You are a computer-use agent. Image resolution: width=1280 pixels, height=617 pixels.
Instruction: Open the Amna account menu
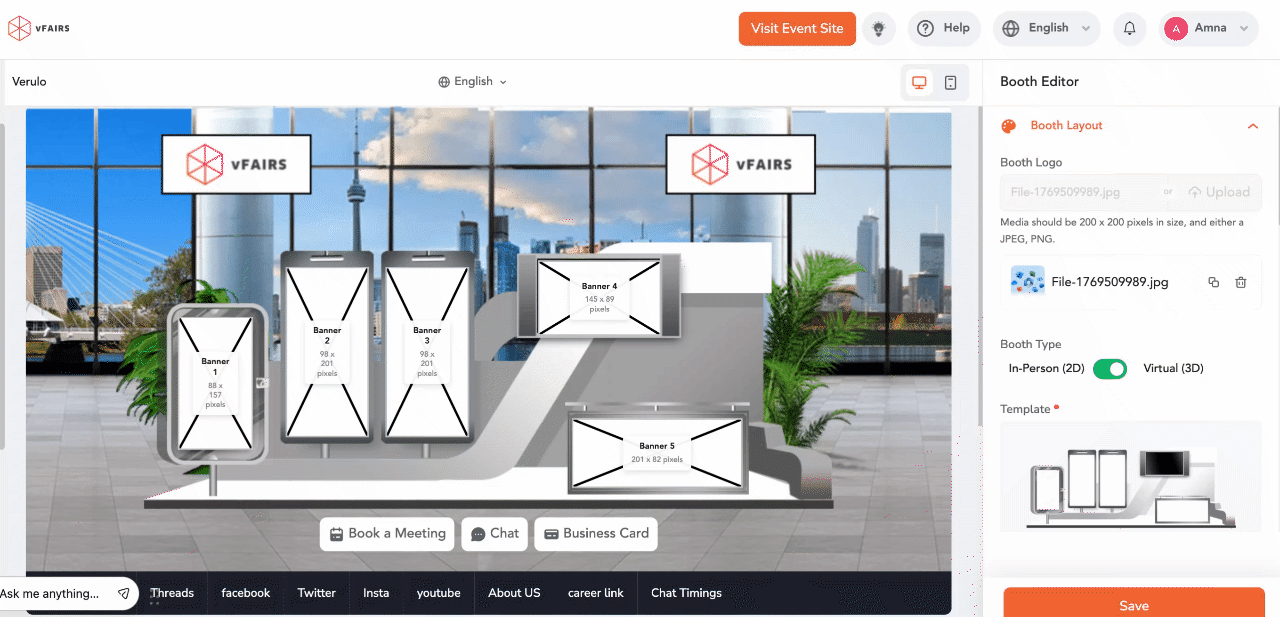click(1208, 29)
